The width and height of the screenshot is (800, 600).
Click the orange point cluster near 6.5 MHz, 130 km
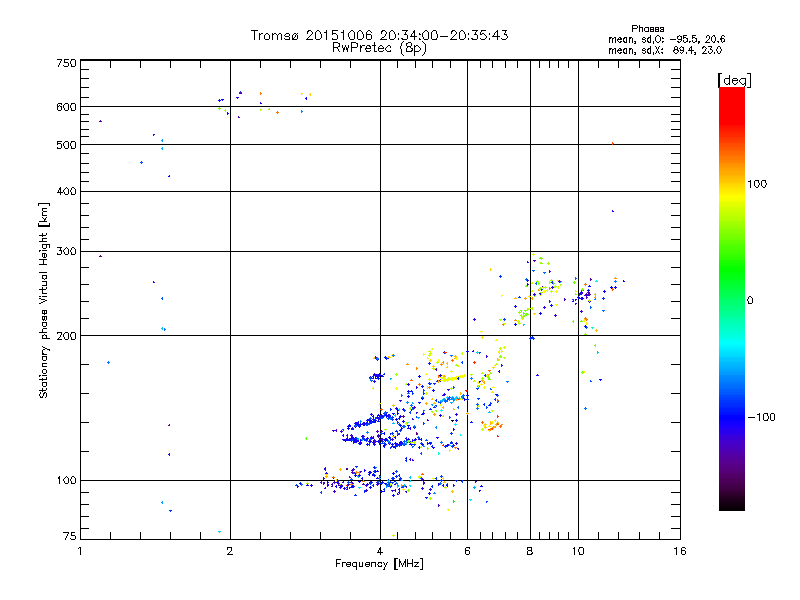[492, 426]
